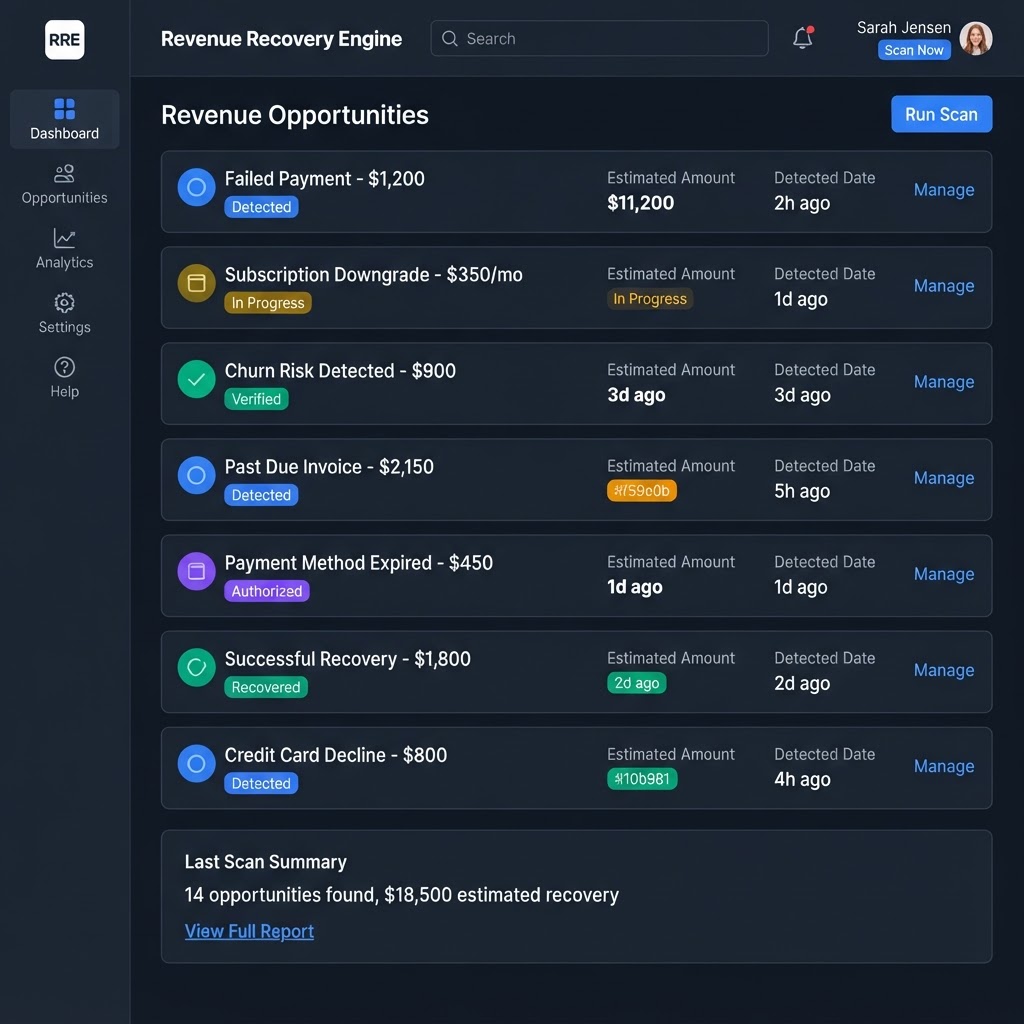Click the Scan Now badge
The image size is (1024, 1024).
coord(914,50)
